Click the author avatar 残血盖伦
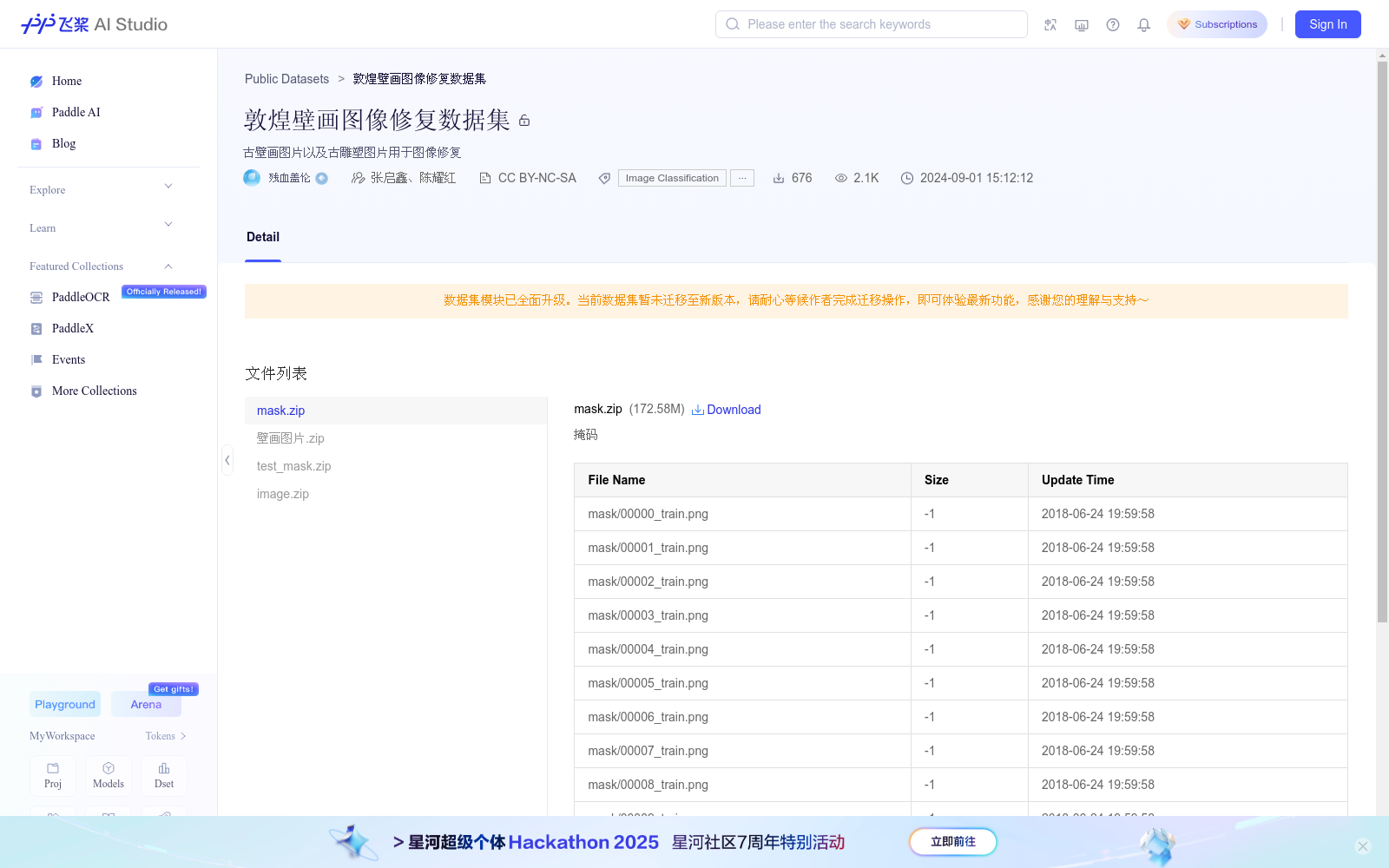The height and width of the screenshot is (868, 1389). pos(252,178)
